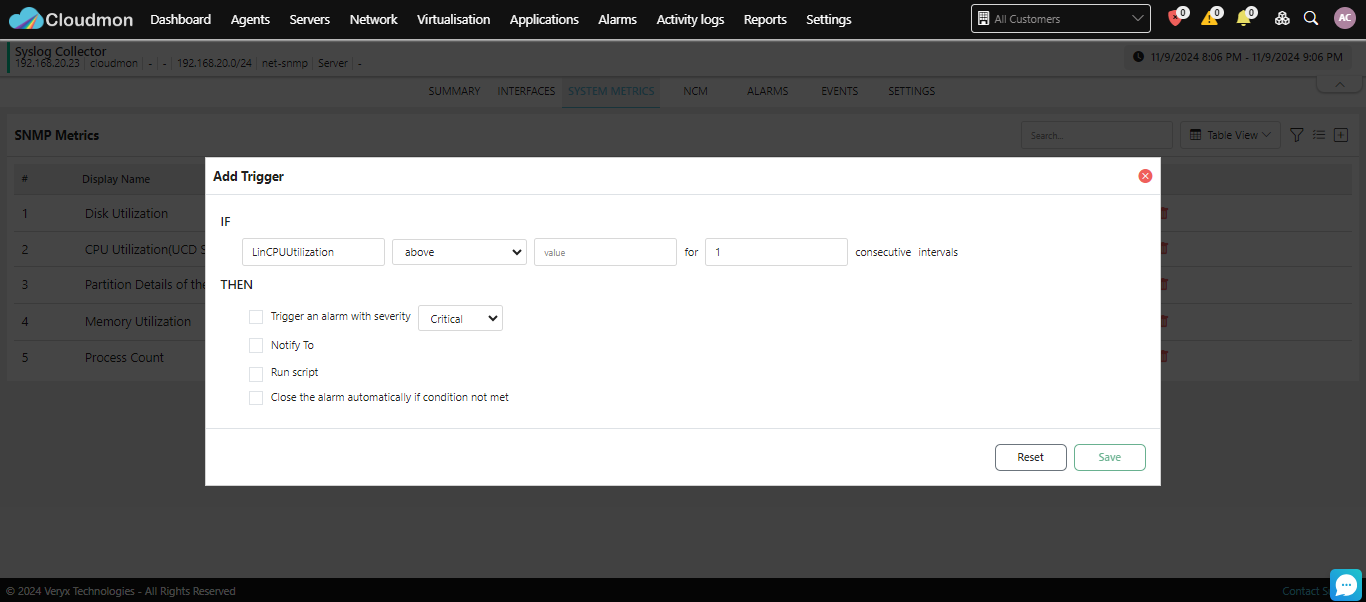The height and width of the screenshot is (602, 1366).
Task: Click the checklist columns icon
Action: [x=1319, y=135]
